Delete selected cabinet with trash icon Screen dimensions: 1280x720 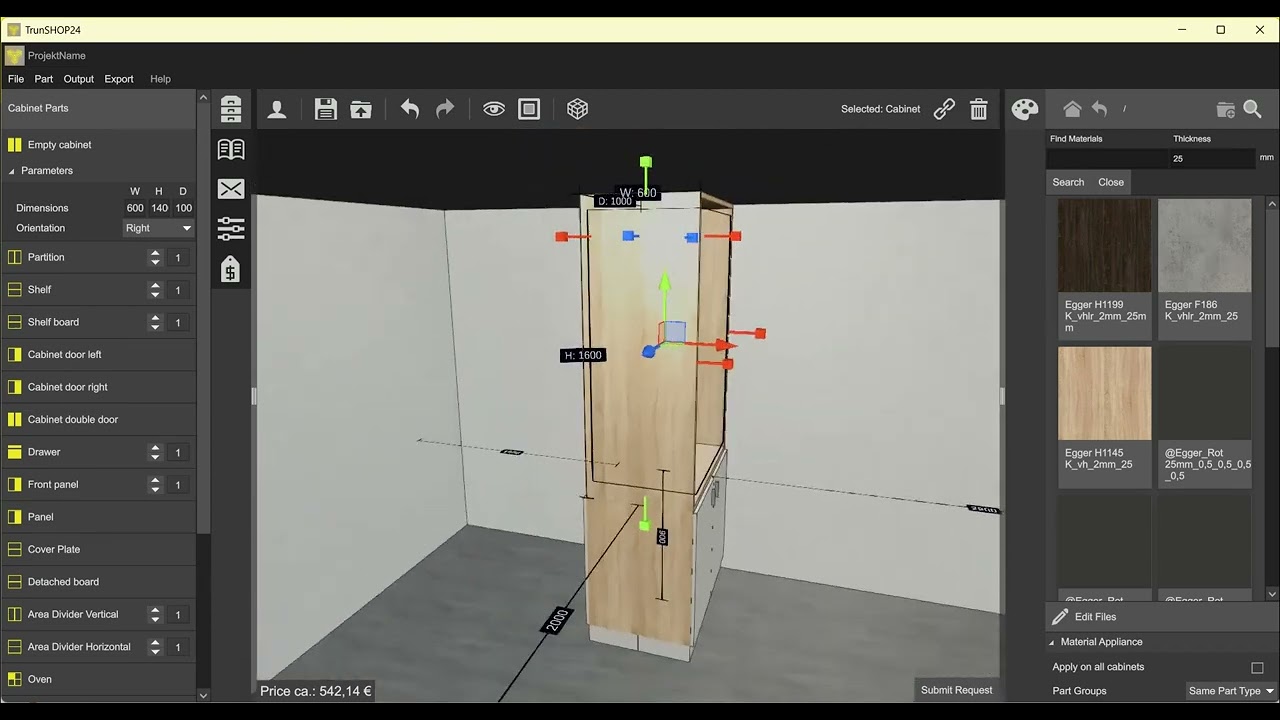pyautogui.click(x=979, y=109)
